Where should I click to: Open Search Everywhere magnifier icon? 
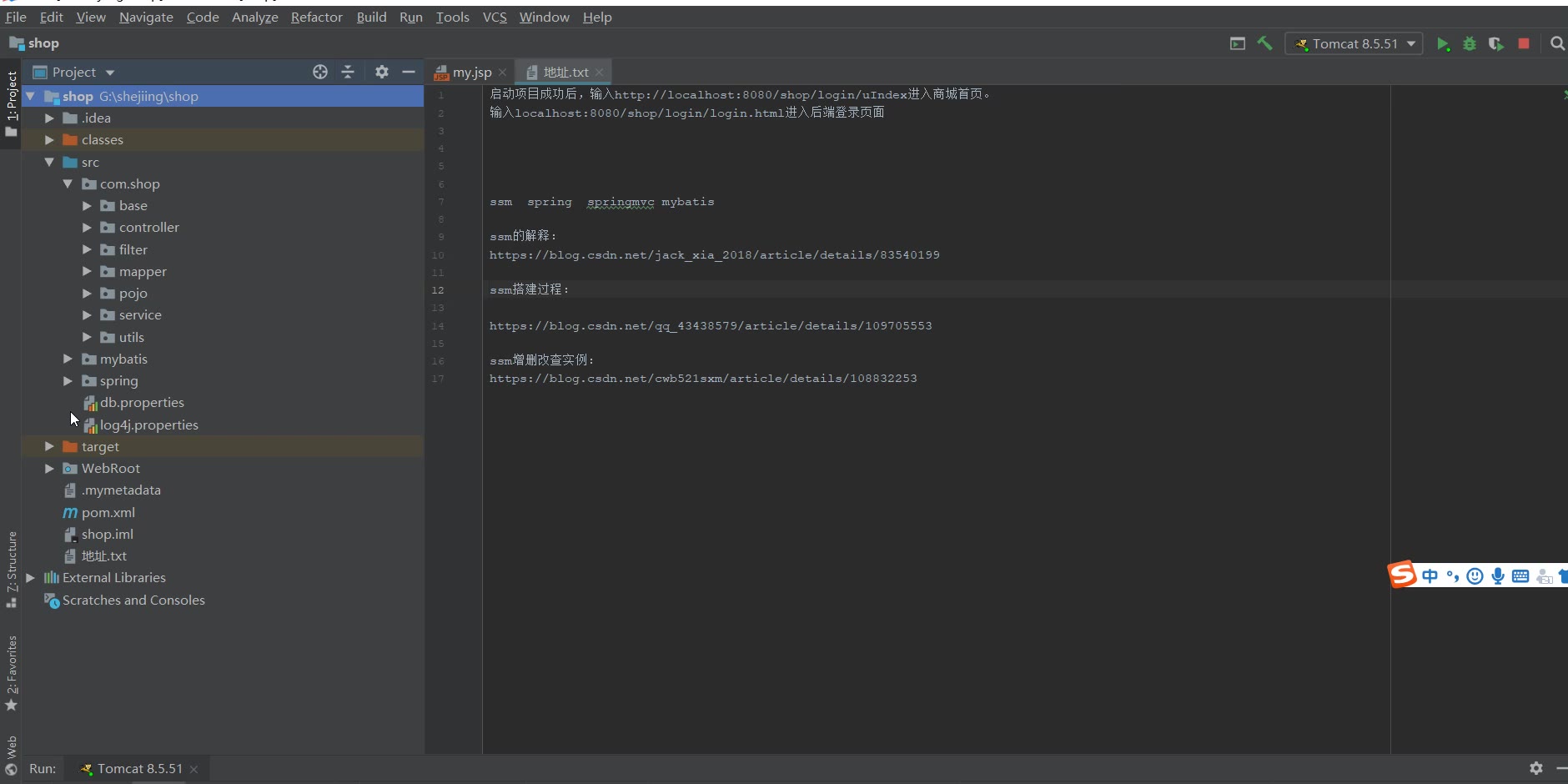(x=1556, y=44)
